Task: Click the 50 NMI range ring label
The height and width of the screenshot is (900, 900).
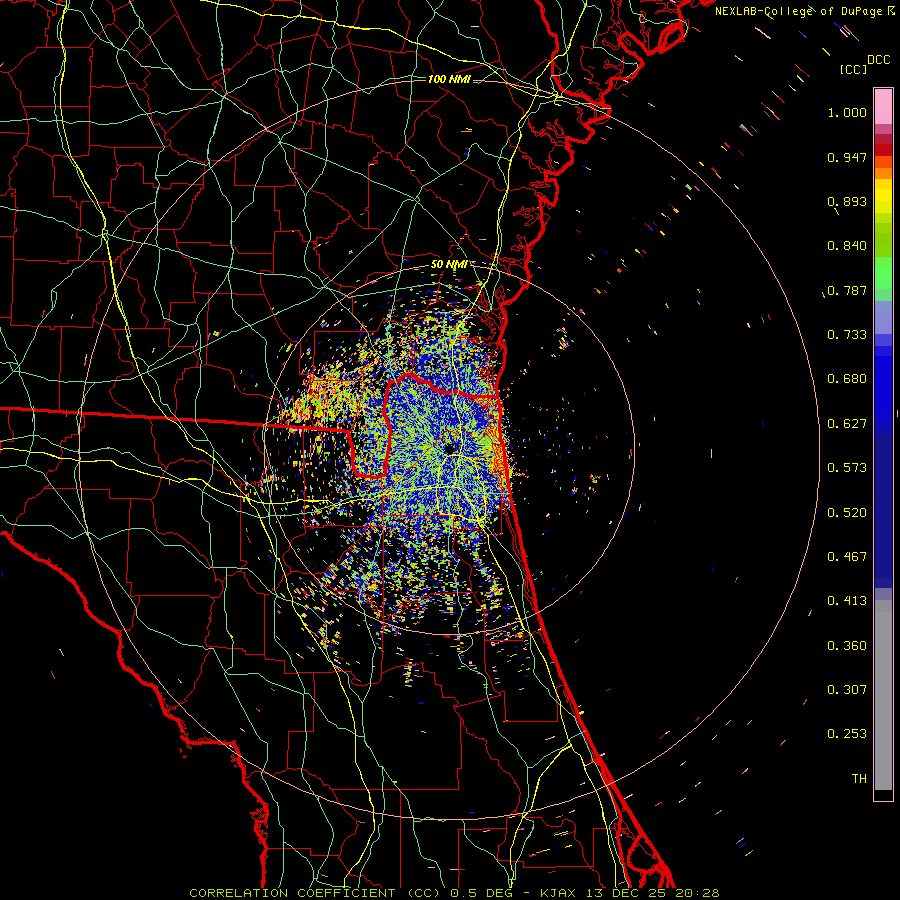Action: point(449,265)
